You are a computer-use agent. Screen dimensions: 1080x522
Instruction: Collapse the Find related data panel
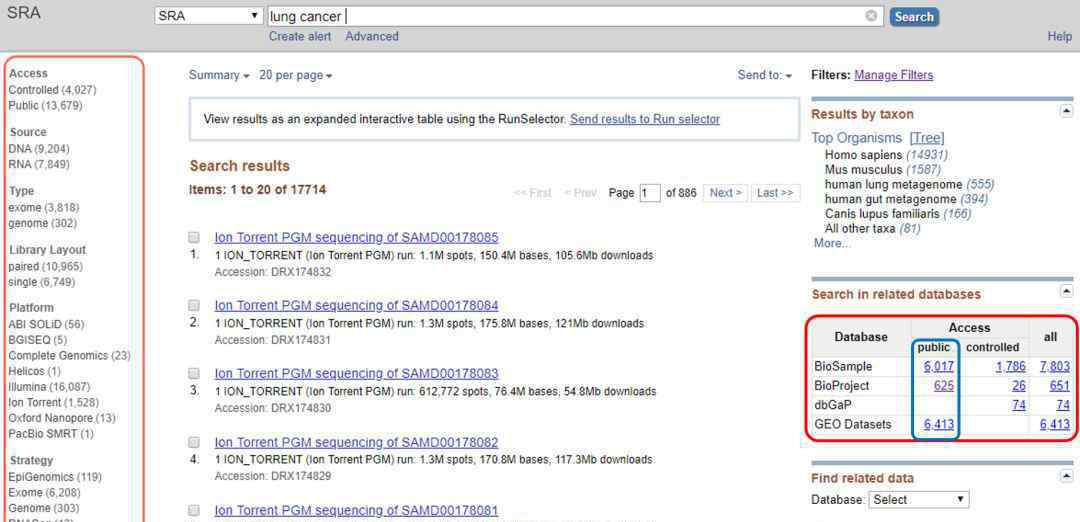tap(1066, 476)
